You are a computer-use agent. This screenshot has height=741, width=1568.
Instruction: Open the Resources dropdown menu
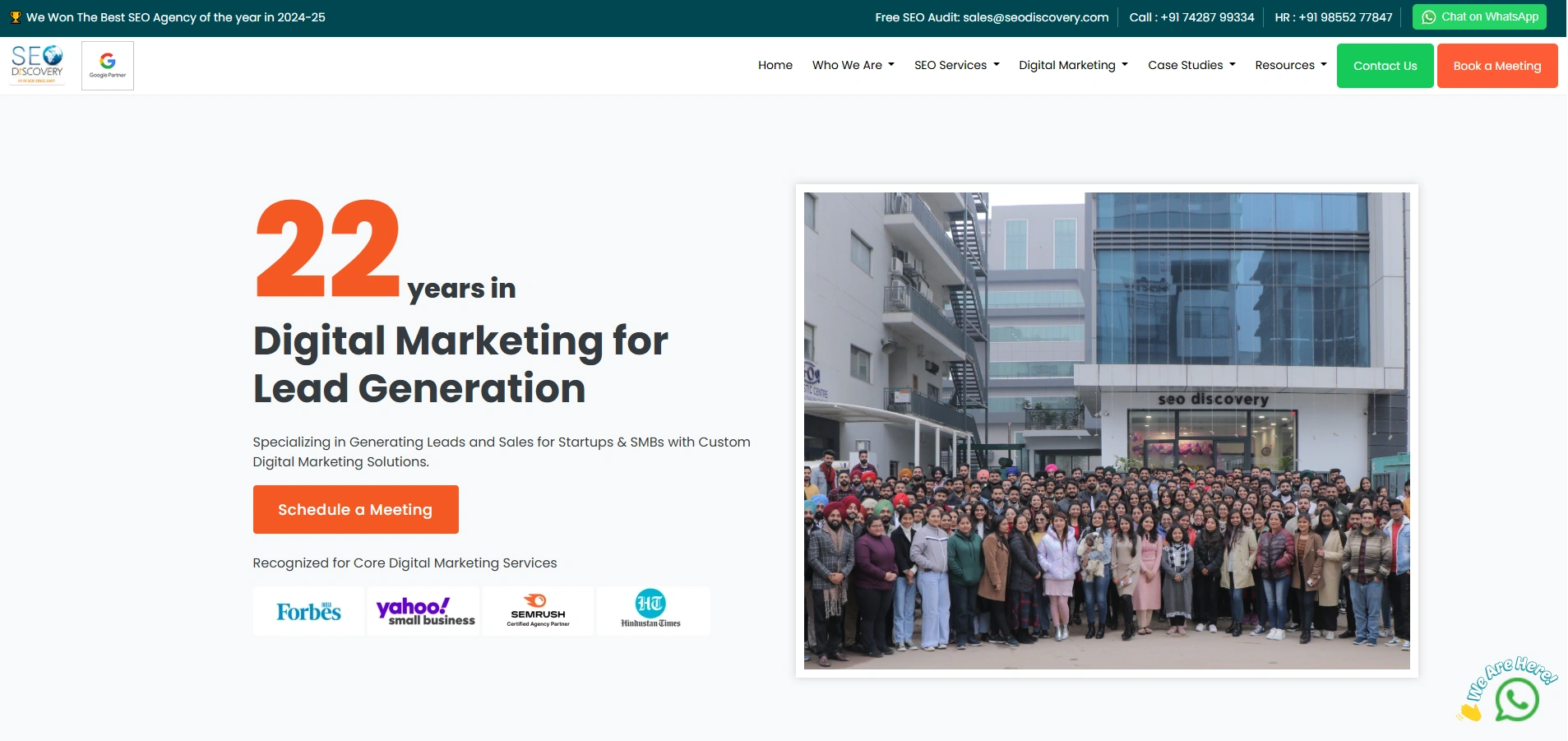click(1290, 65)
